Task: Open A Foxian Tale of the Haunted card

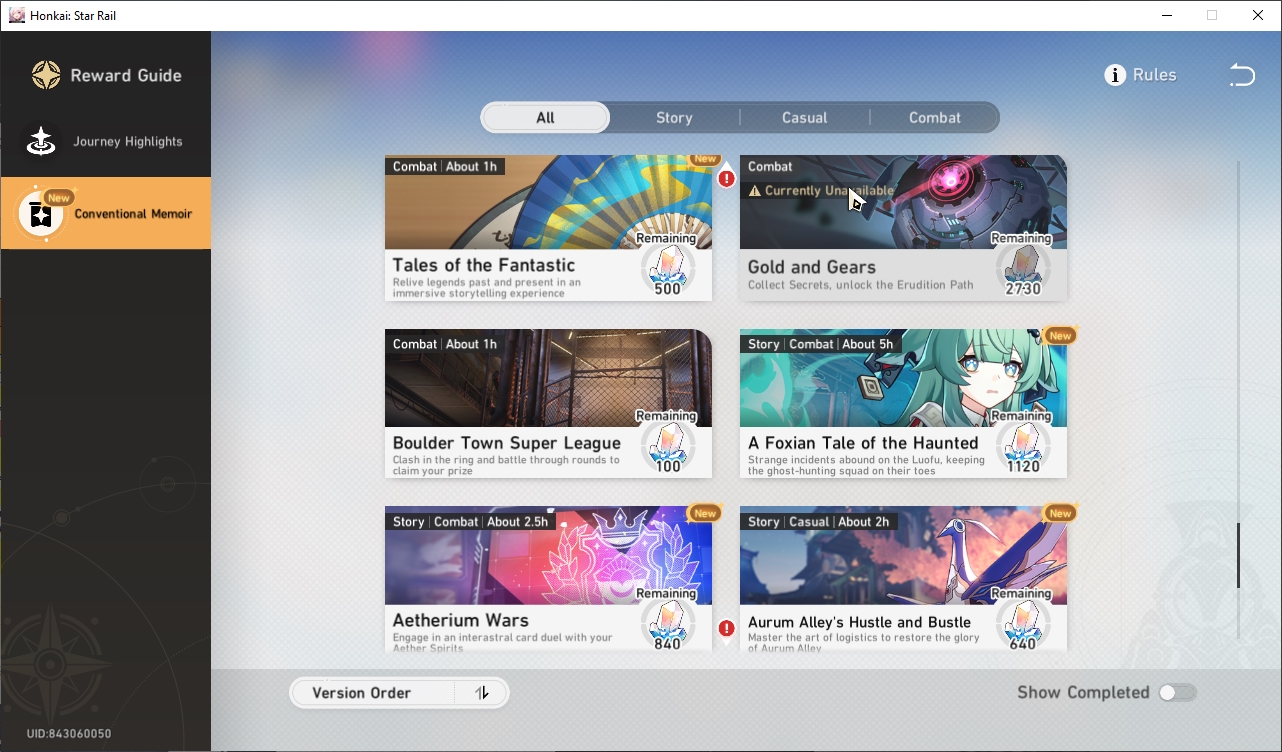Action: coord(903,403)
